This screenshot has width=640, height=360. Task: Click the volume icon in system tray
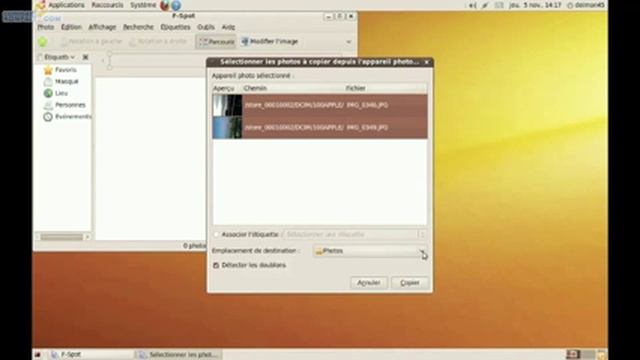click(x=472, y=5)
